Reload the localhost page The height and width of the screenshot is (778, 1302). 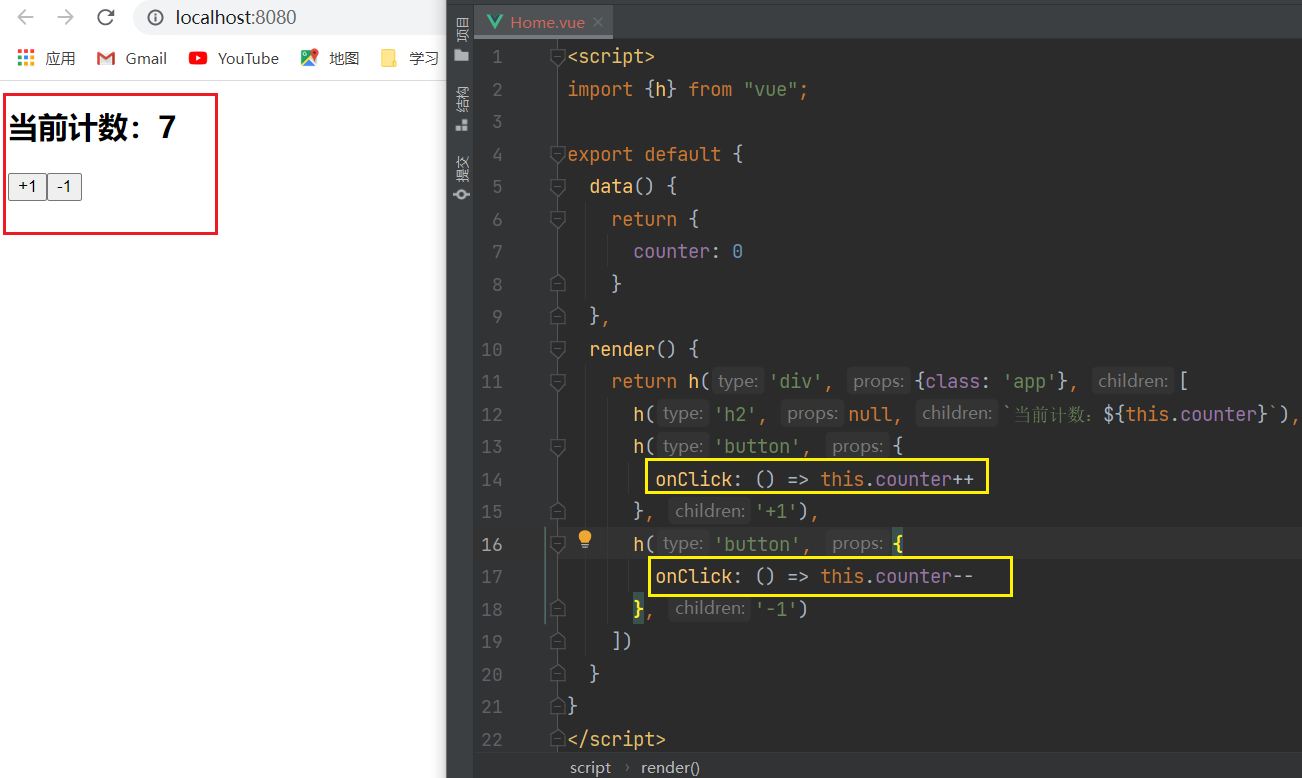tap(105, 17)
